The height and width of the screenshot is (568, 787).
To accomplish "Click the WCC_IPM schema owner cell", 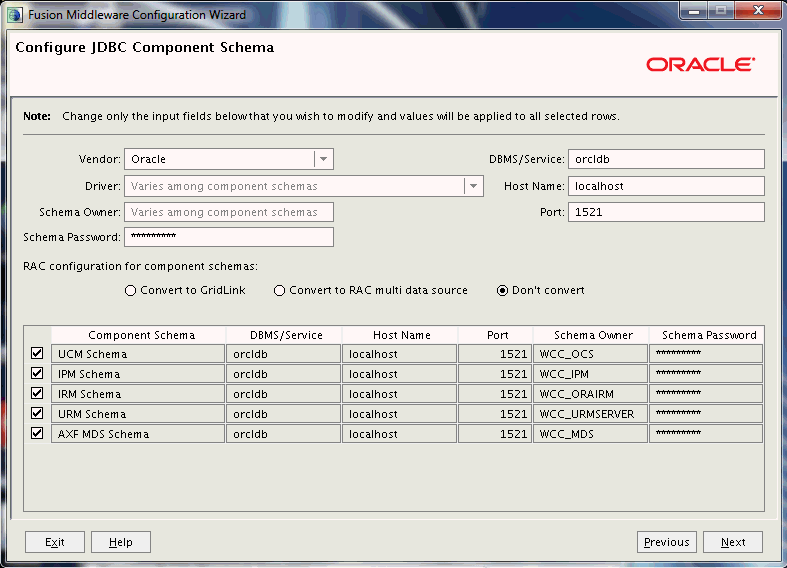I will 590,374.
